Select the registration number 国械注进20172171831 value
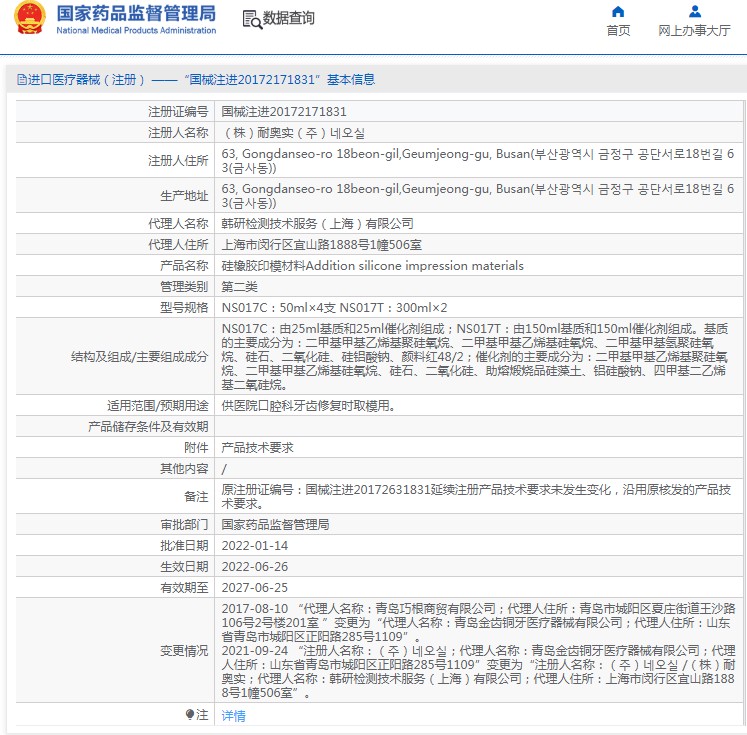Screen dimensions: 747x735 point(284,112)
